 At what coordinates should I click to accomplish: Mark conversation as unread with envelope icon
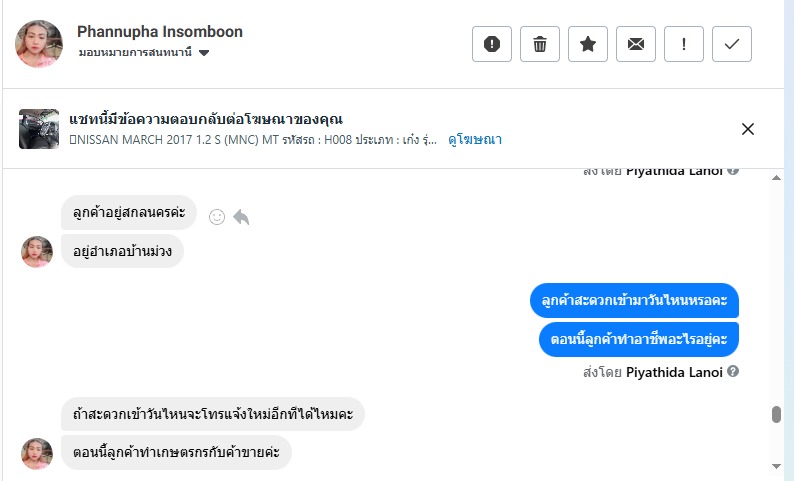[636, 44]
